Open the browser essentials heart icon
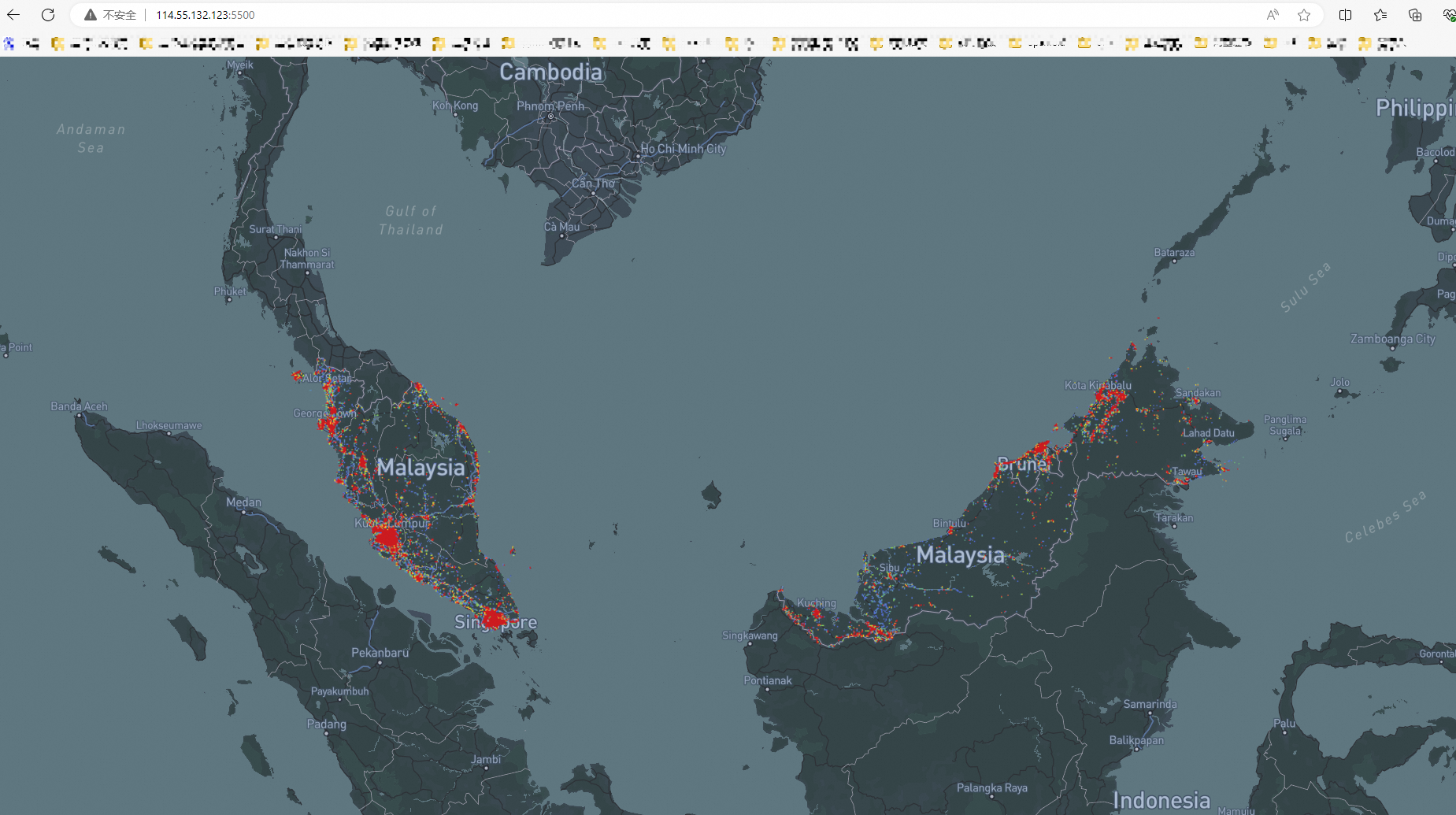Viewport: 1456px width, 815px height. [x=1449, y=15]
